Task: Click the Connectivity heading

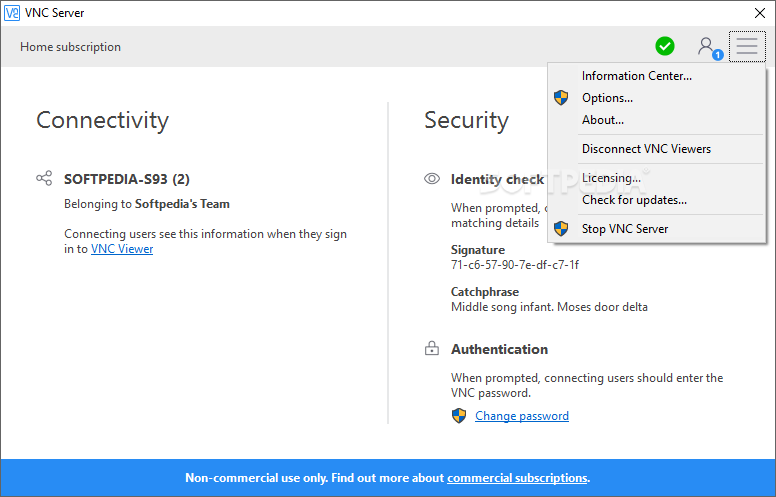Action: pyautogui.click(x=102, y=120)
